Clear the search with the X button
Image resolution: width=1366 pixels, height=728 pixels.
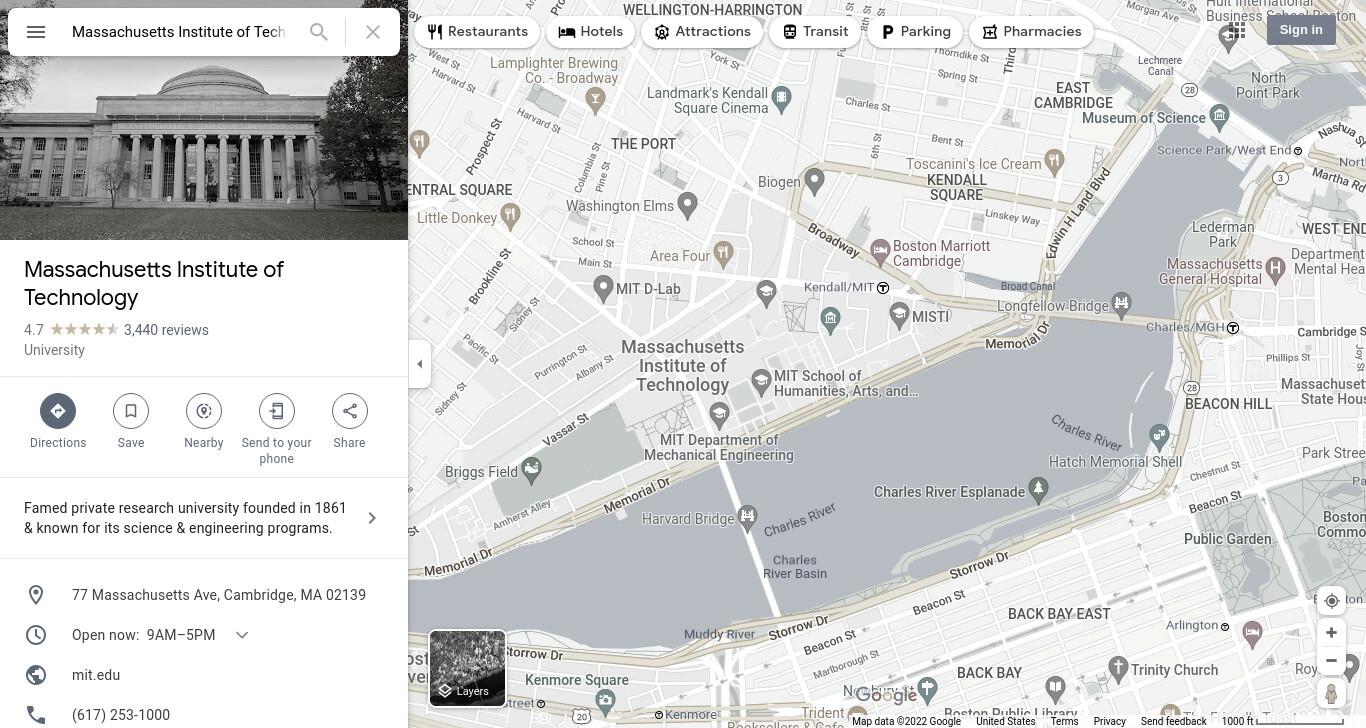pyautogui.click(x=373, y=32)
